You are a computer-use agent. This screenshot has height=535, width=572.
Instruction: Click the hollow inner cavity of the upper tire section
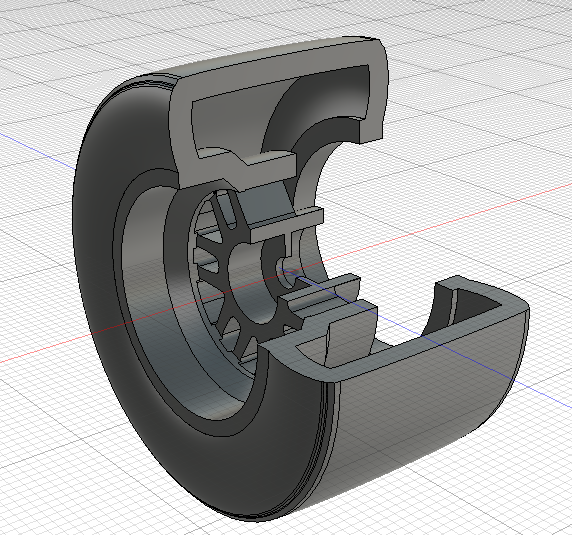[x=233, y=120]
